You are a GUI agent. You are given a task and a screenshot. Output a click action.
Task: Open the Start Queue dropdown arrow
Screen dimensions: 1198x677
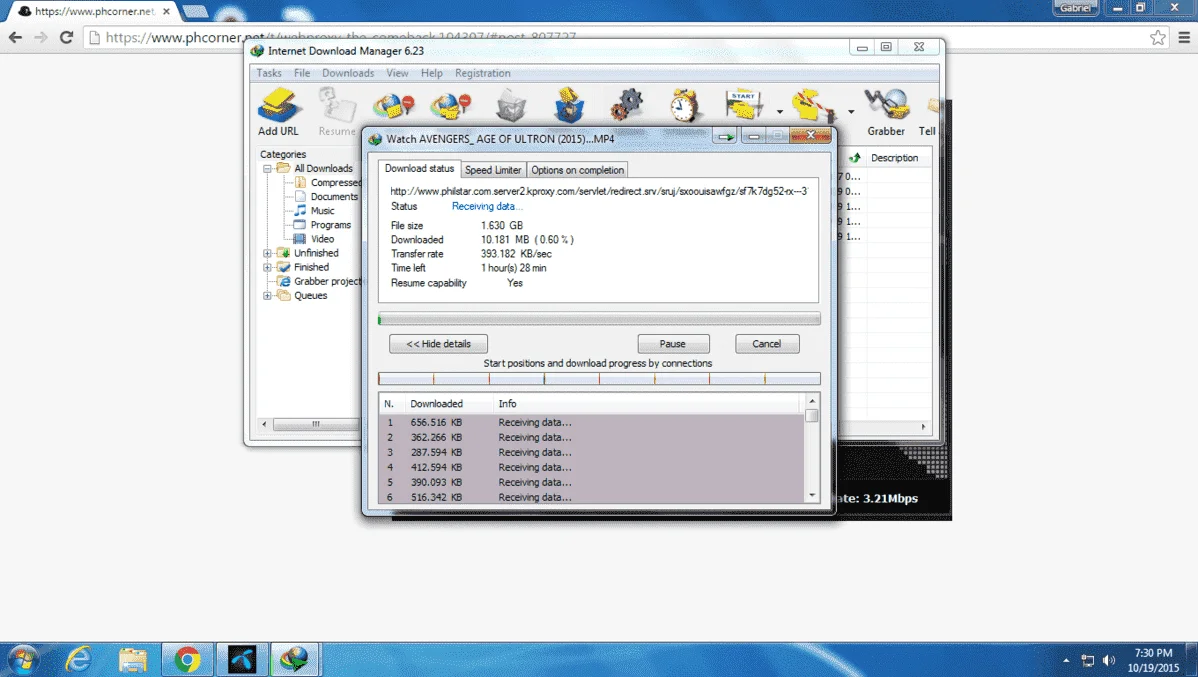(779, 112)
